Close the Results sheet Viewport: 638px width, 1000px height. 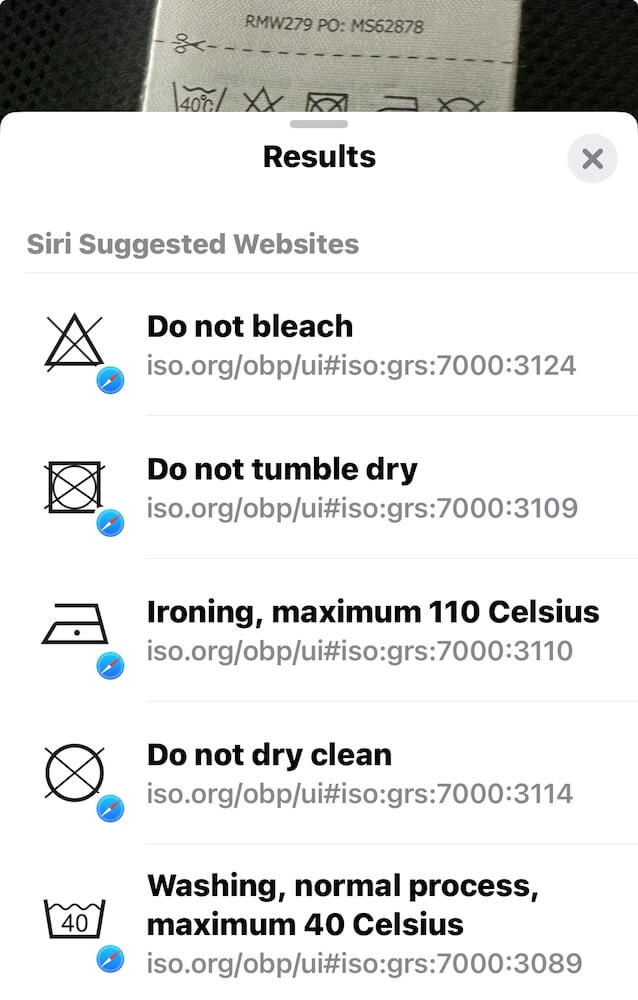[x=592, y=158]
